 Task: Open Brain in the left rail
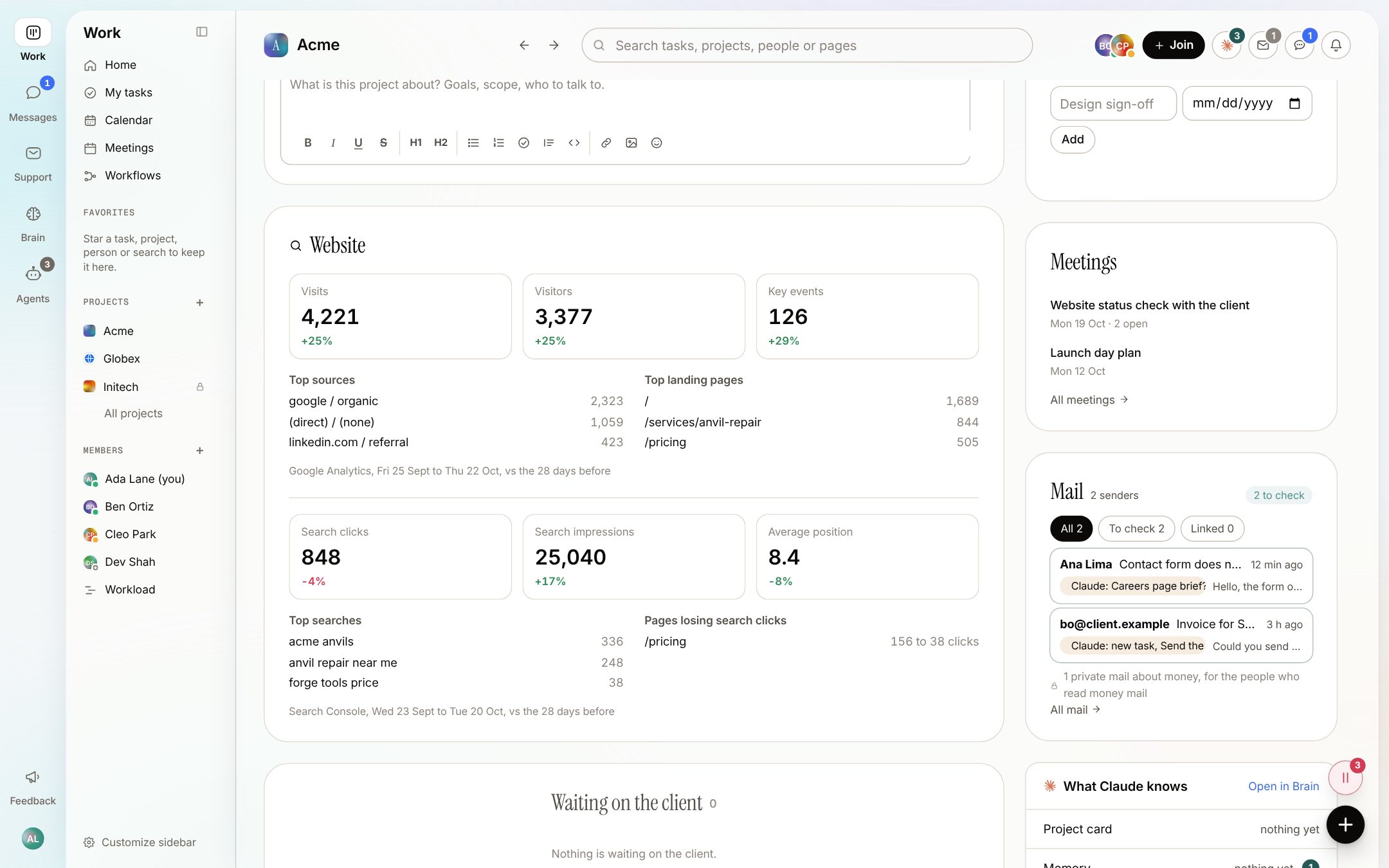(33, 224)
